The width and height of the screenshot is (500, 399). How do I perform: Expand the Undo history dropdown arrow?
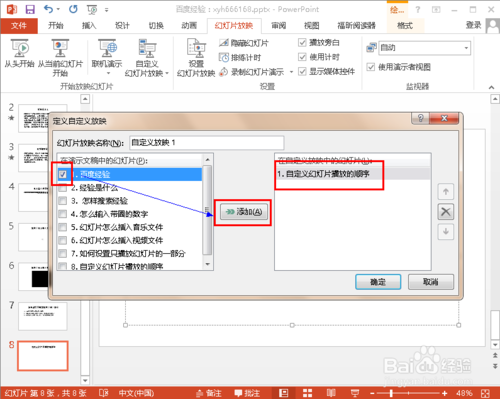(59, 9)
